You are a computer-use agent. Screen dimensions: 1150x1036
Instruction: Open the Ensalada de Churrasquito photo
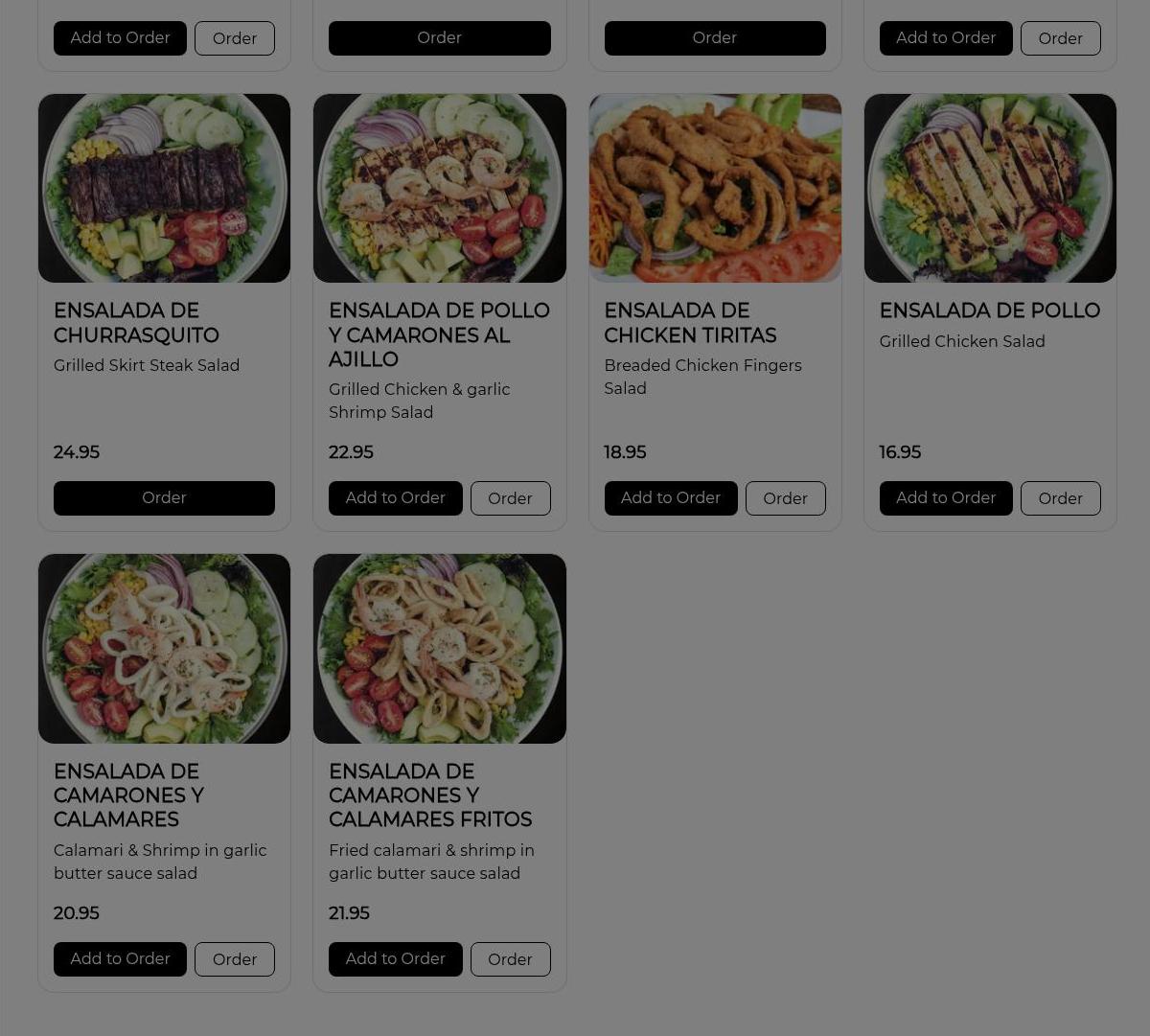(164, 188)
